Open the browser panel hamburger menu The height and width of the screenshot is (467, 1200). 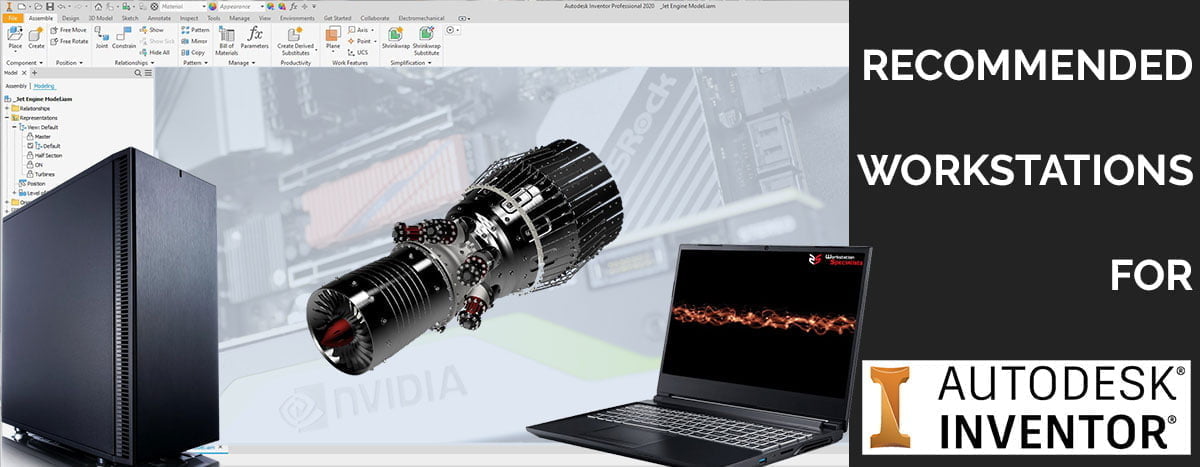pyautogui.click(x=147, y=73)
